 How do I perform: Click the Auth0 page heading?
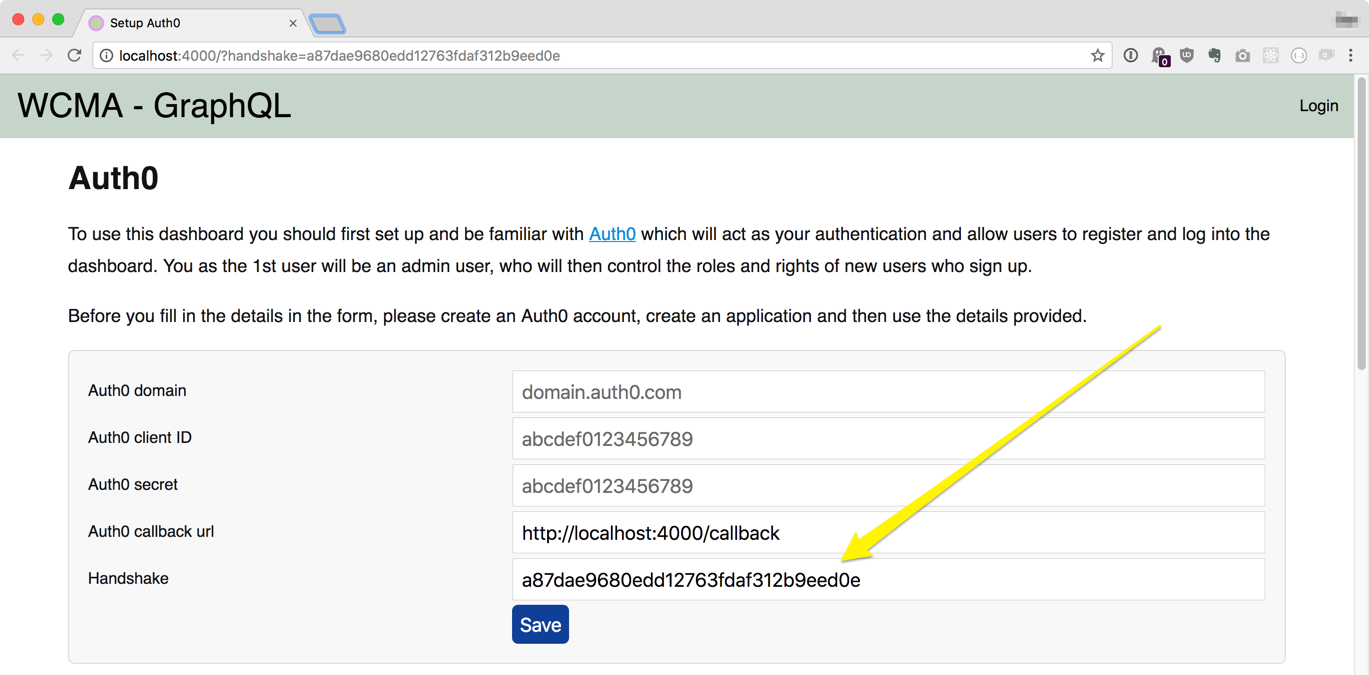(113, 178)
